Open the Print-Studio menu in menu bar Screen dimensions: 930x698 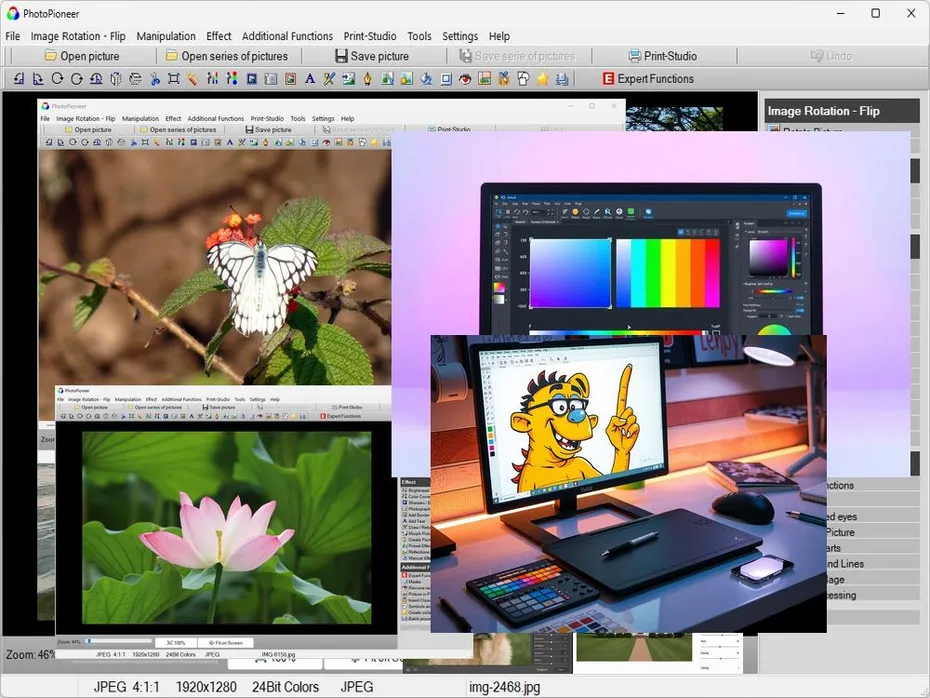click(370, 36)
